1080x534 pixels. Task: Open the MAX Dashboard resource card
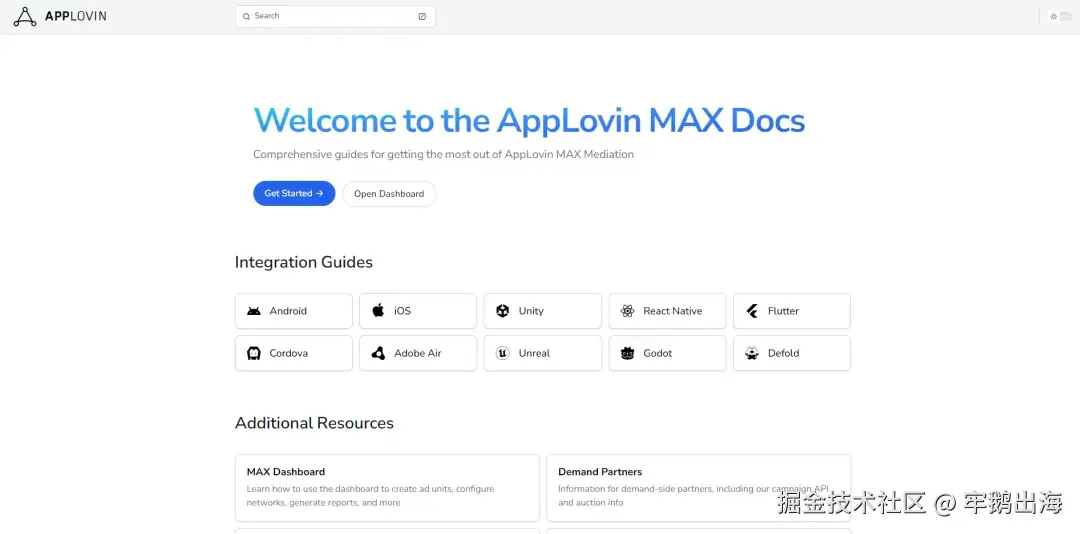[x=387, y=488]
